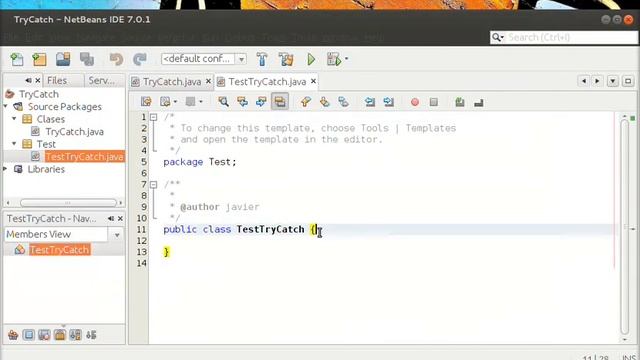Click the New Project toolbar icon
Viewport: 640px width, 360px height.
click(40, 60)
